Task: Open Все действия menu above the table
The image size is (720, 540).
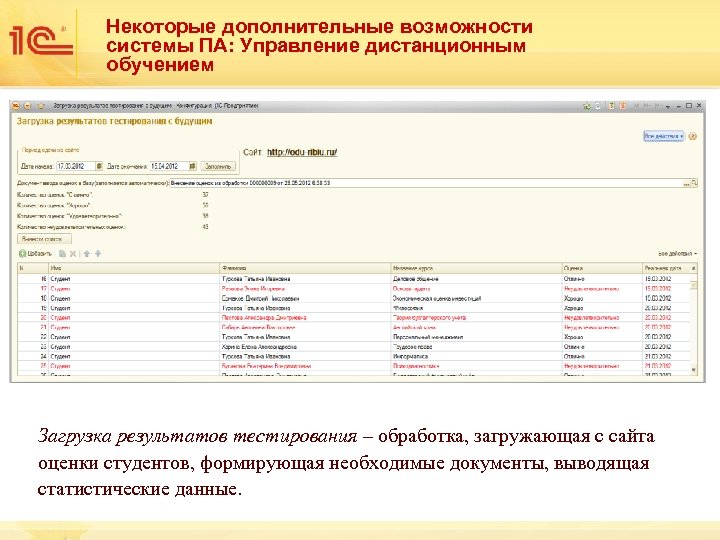Action: pos(678,253)
